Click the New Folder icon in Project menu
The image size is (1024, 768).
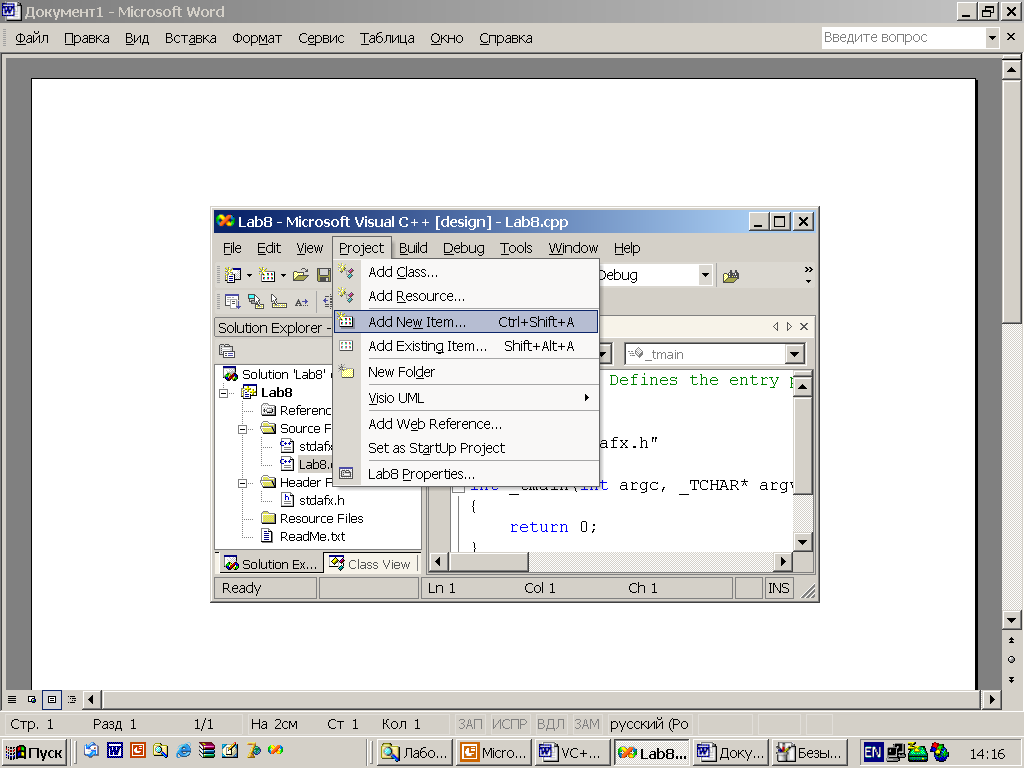pyautogui.click(x=346, y=372)
